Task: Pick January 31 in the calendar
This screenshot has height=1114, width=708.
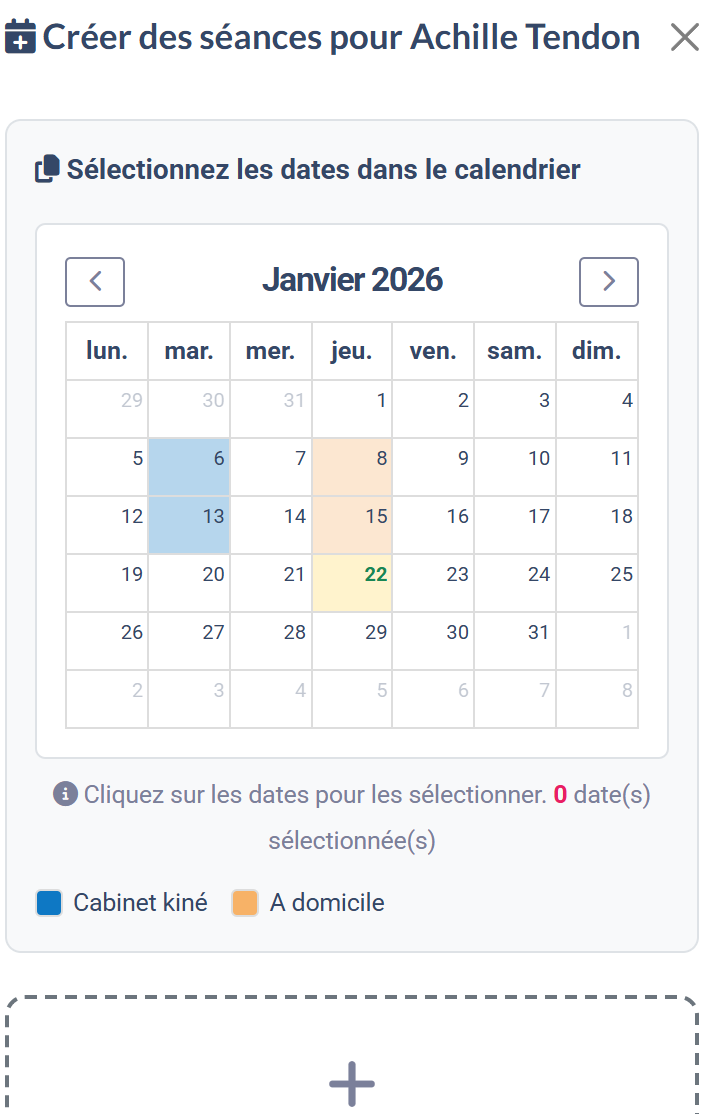Action: 515,641
